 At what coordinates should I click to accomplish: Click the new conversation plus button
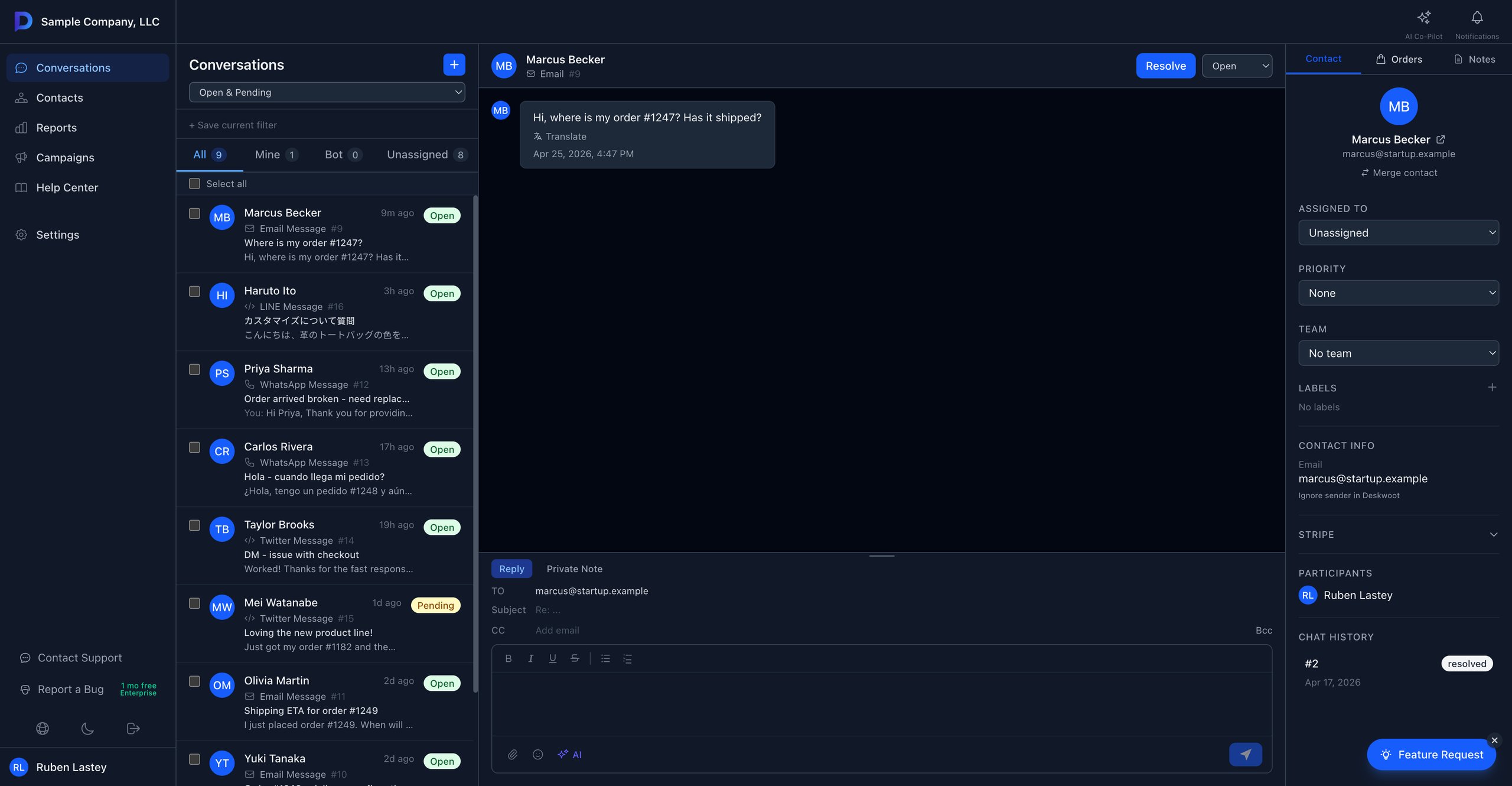tap(454, 65)
